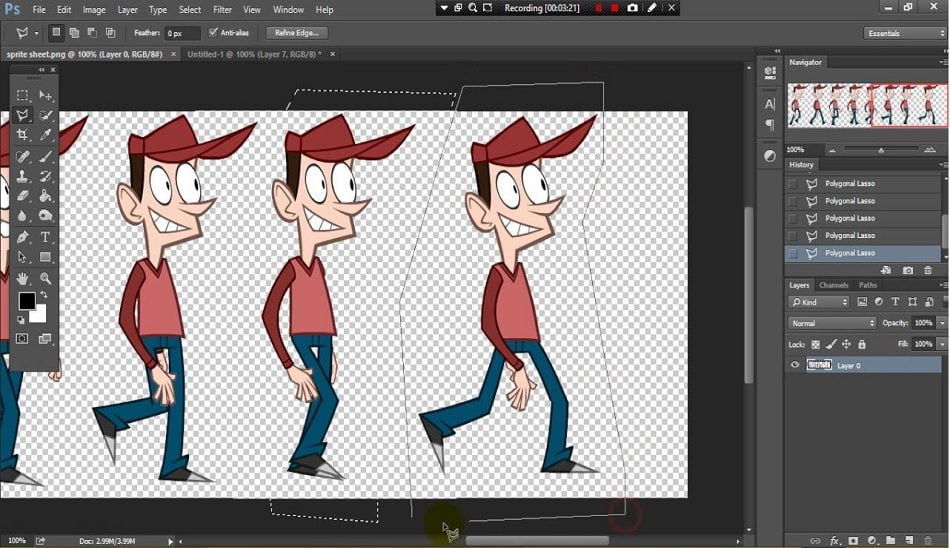Add layer mask icon in Layers panel
The width and height of the screenshot is (950, 548).
pyautogui.click(x=853, y=540)
